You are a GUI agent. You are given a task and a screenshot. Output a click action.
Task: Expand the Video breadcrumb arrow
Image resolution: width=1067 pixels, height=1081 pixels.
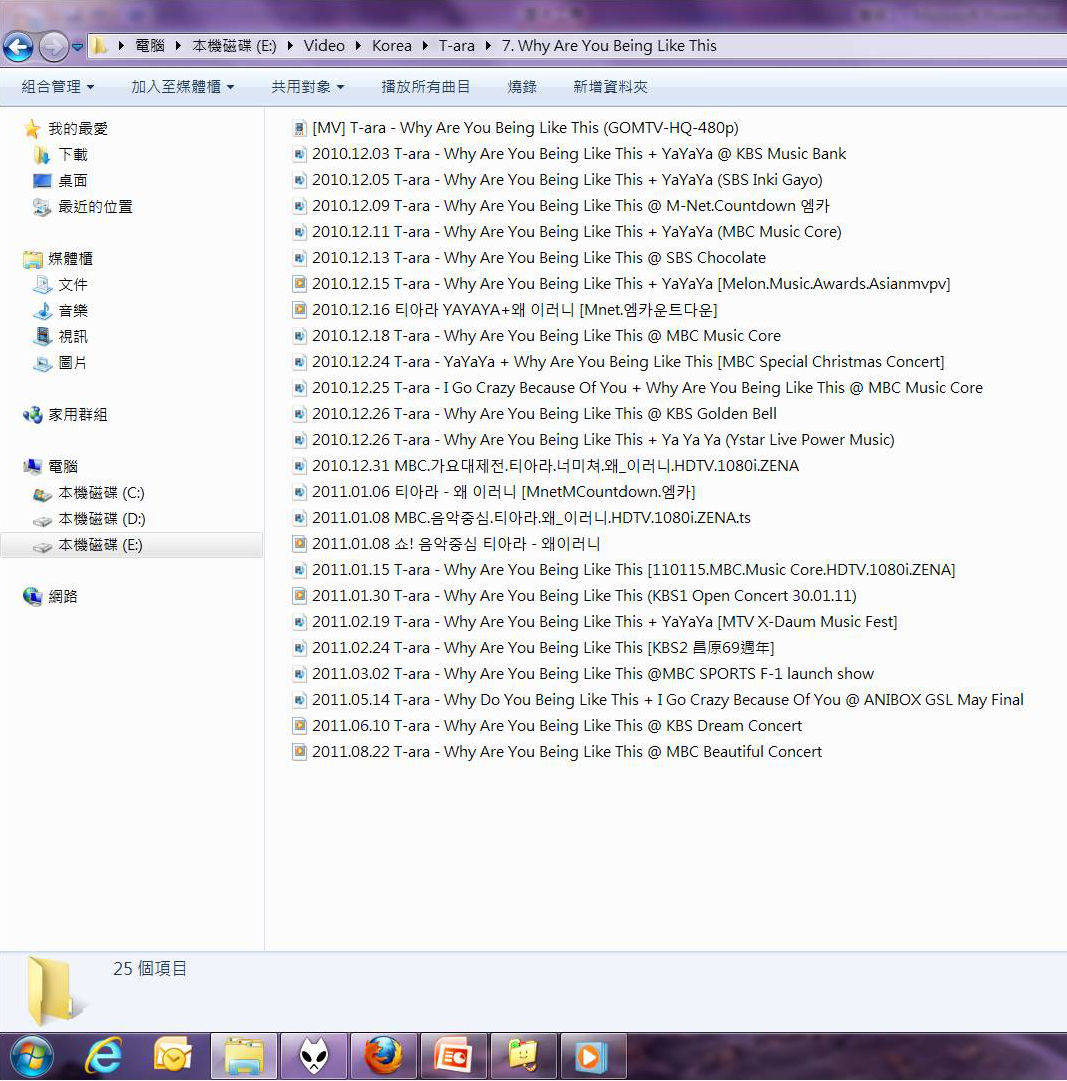point(358,46)
